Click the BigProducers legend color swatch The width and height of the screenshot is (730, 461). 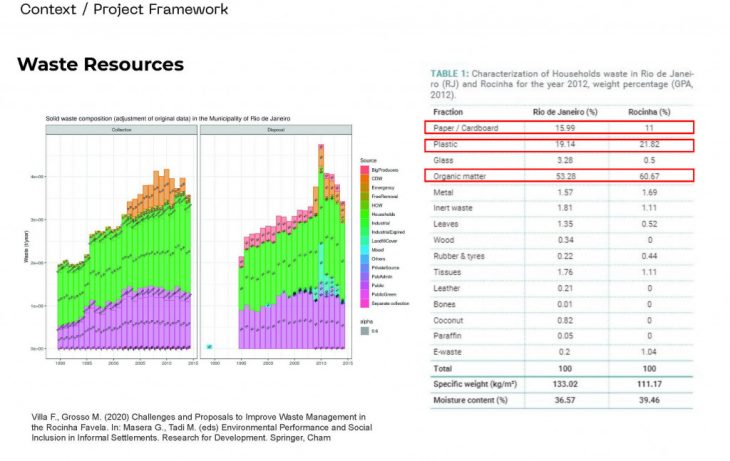[363, 170]
